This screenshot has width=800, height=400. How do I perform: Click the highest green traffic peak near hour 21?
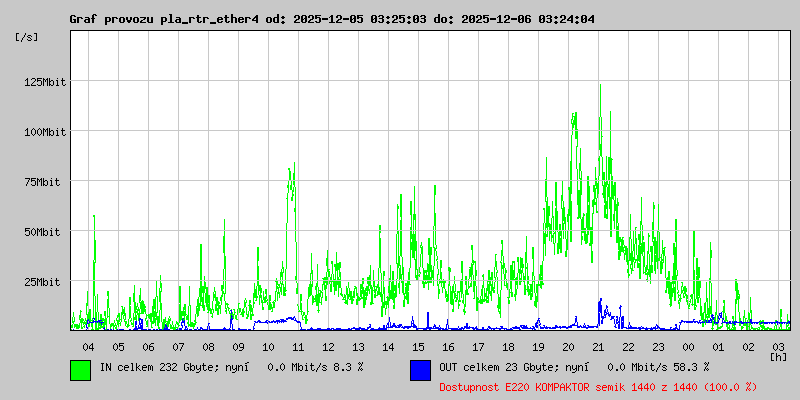[x=600, y=87]
